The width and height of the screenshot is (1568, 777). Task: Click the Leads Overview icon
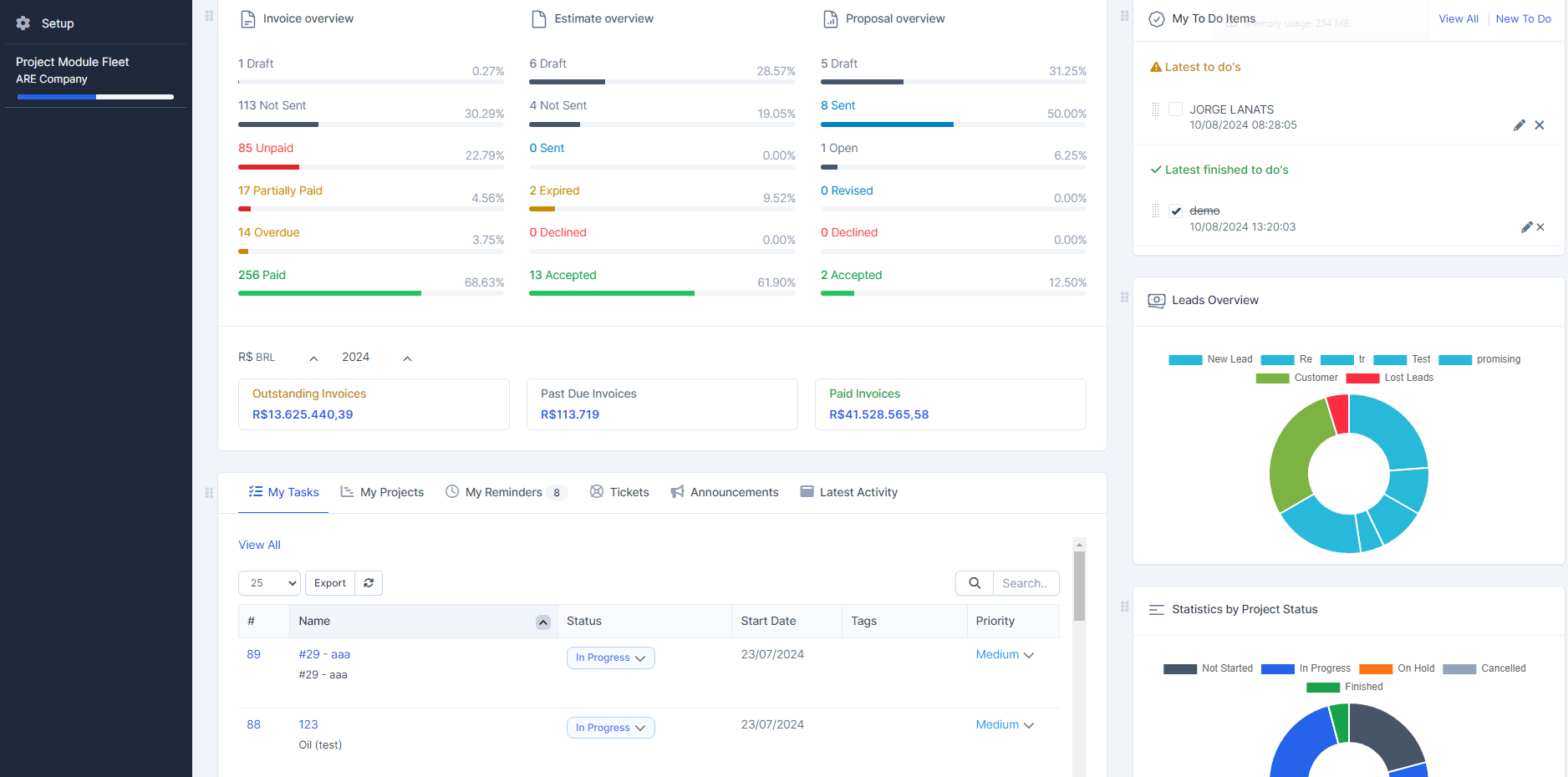1157,301
